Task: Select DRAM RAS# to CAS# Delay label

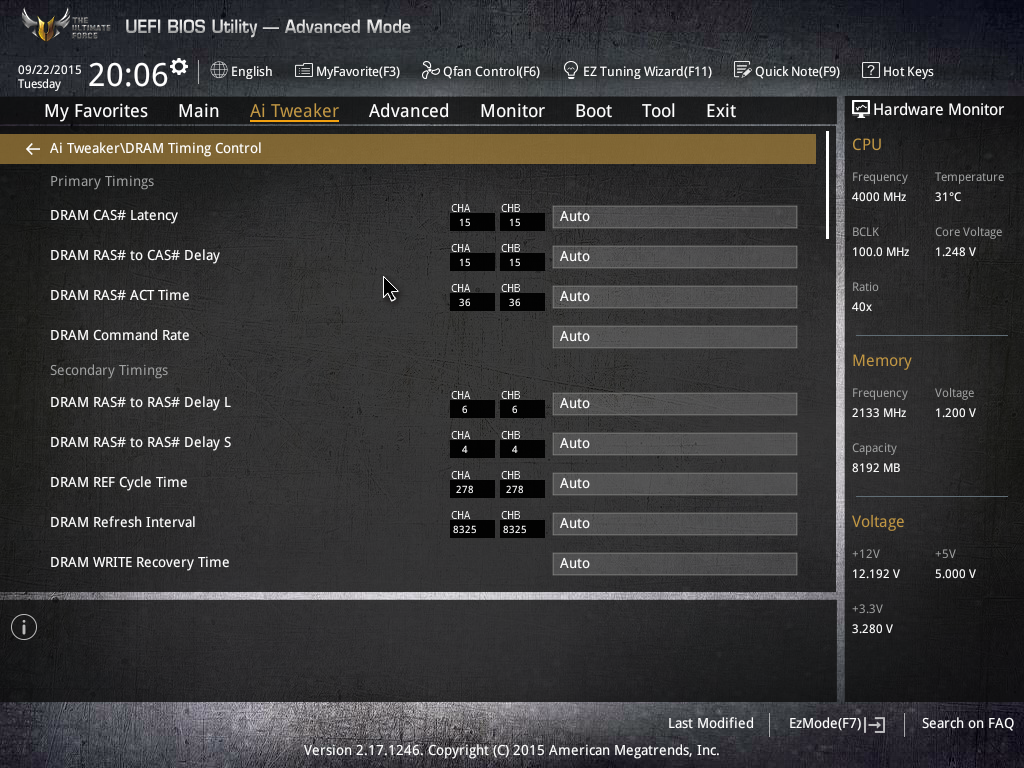Action: coord(135,255)
